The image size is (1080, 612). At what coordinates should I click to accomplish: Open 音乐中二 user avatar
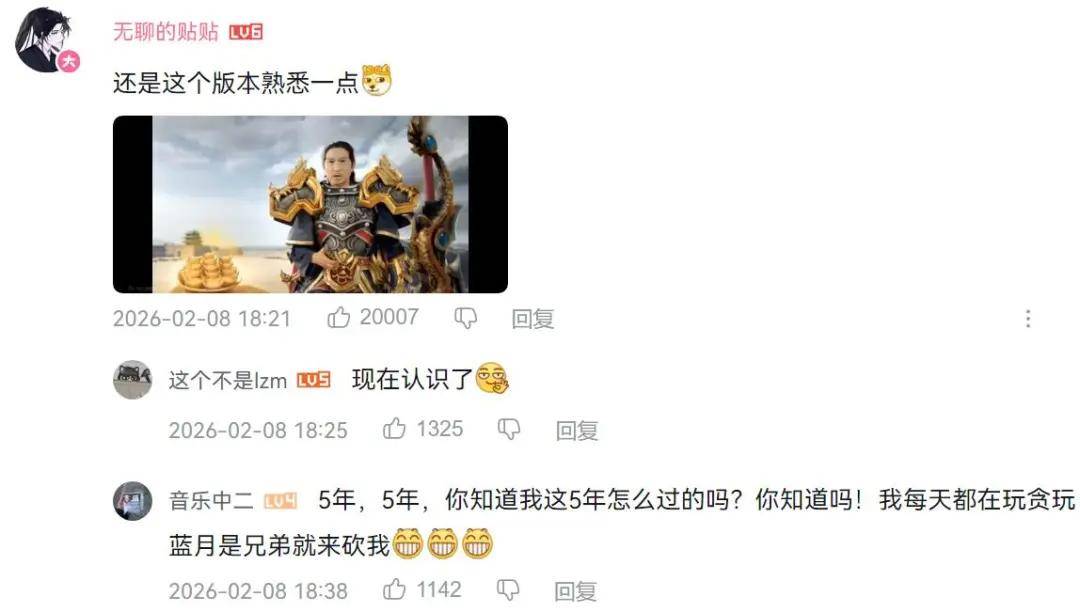132,500
